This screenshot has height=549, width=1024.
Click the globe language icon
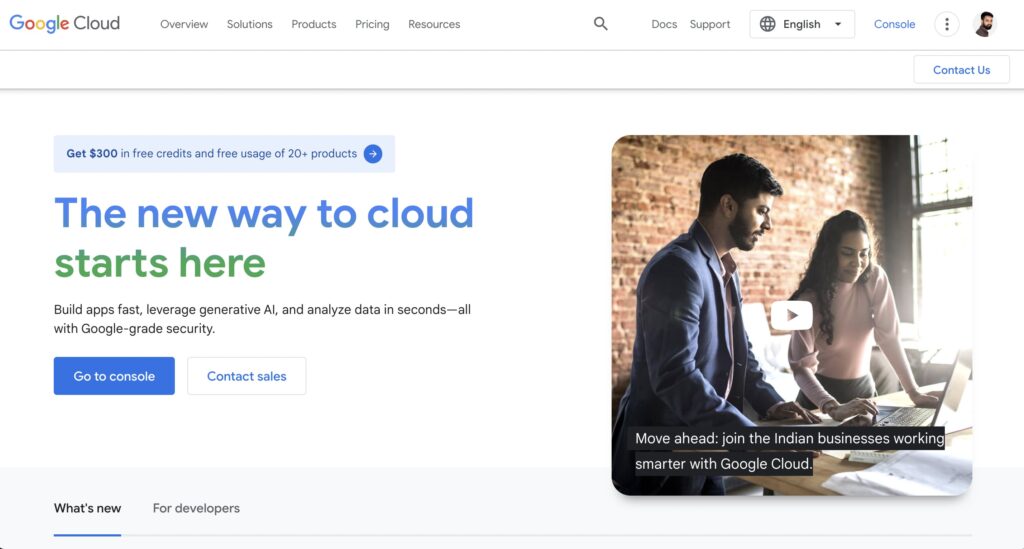[x=767, y=24]
